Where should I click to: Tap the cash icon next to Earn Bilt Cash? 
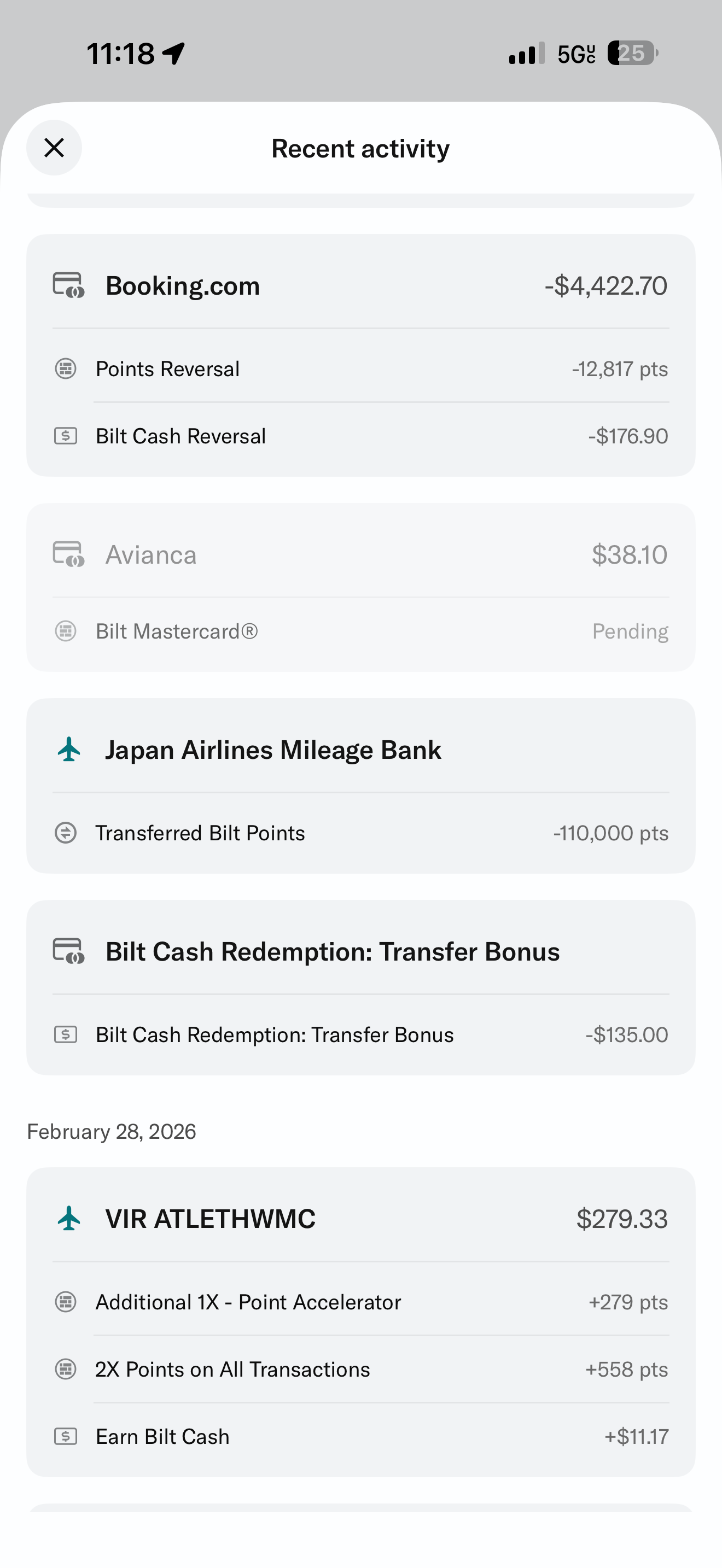coord(66,1437)
